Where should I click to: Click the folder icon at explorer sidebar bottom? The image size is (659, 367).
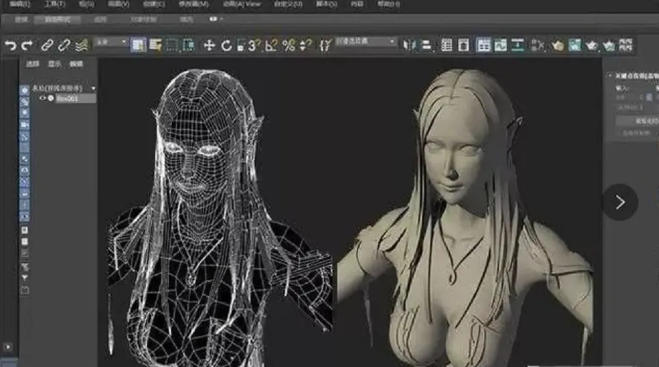(x=24, y=290)
